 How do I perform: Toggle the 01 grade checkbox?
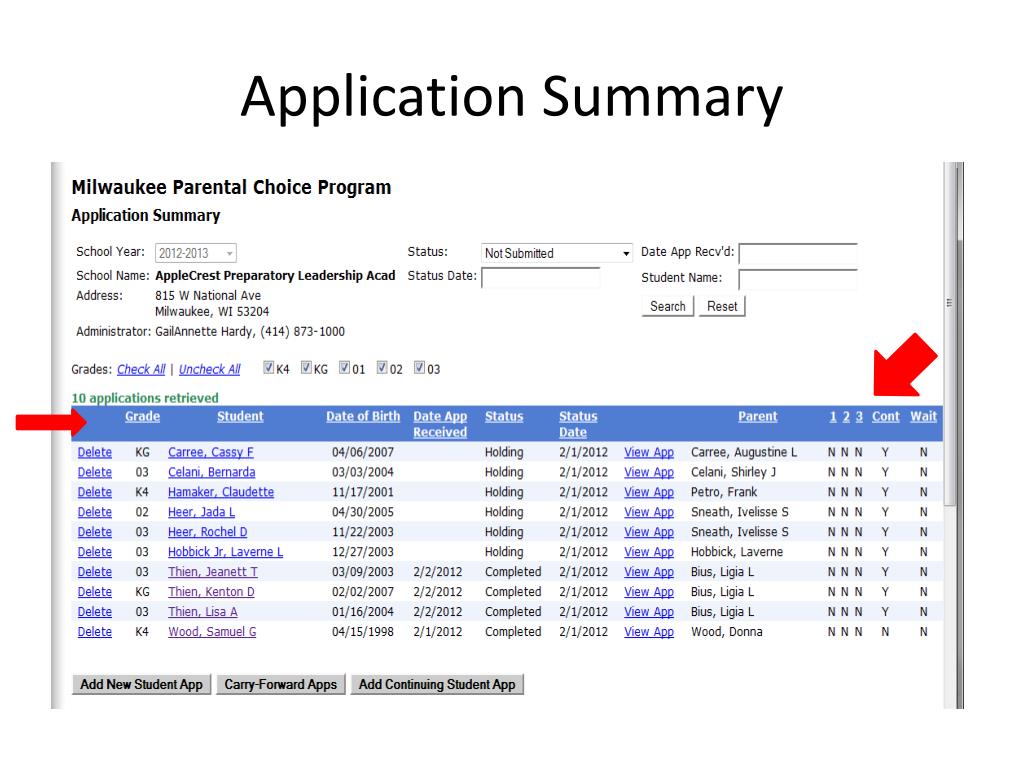(344, 368)
